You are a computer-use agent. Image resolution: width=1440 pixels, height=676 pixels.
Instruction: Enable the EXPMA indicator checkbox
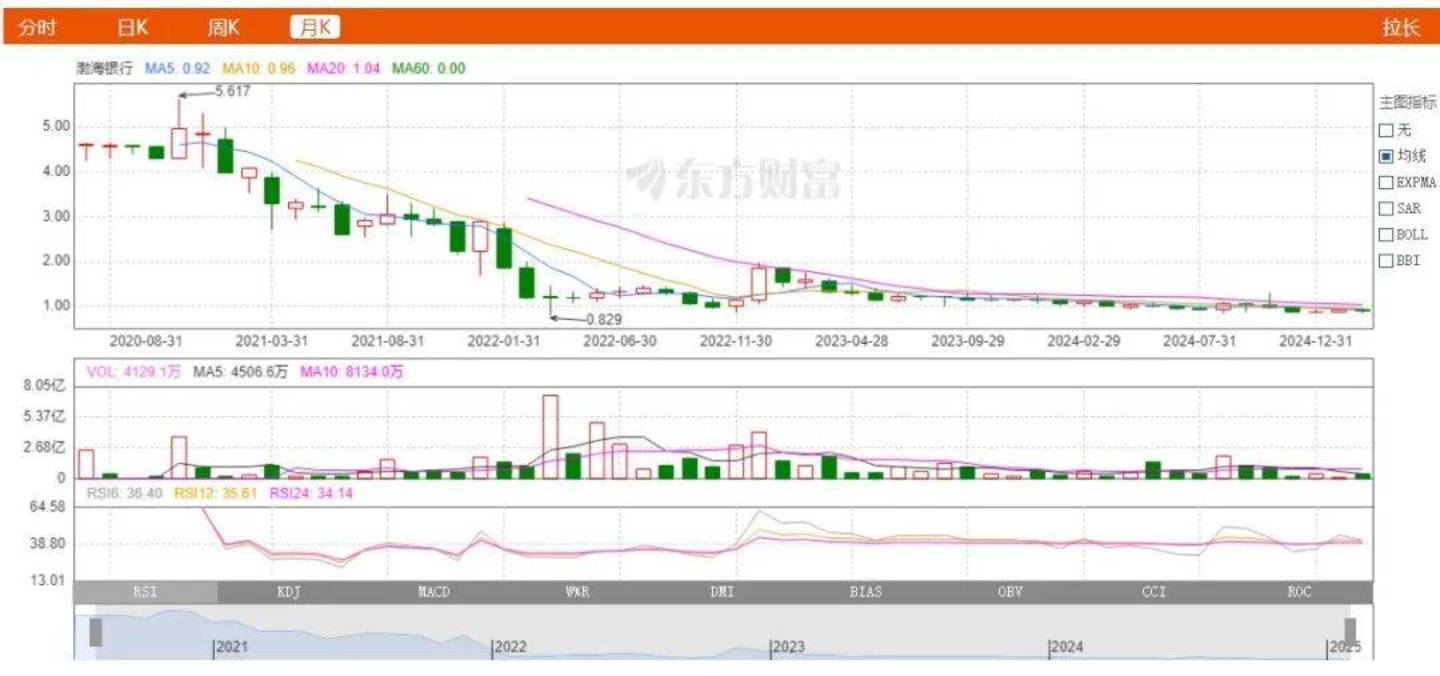[x=1386, y=182]
